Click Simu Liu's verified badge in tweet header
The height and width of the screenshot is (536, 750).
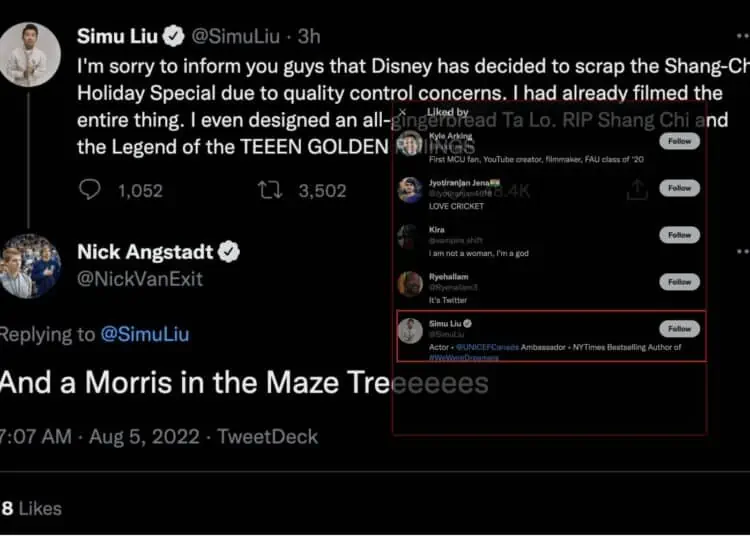pyautogui.click(x=173, y=37)
